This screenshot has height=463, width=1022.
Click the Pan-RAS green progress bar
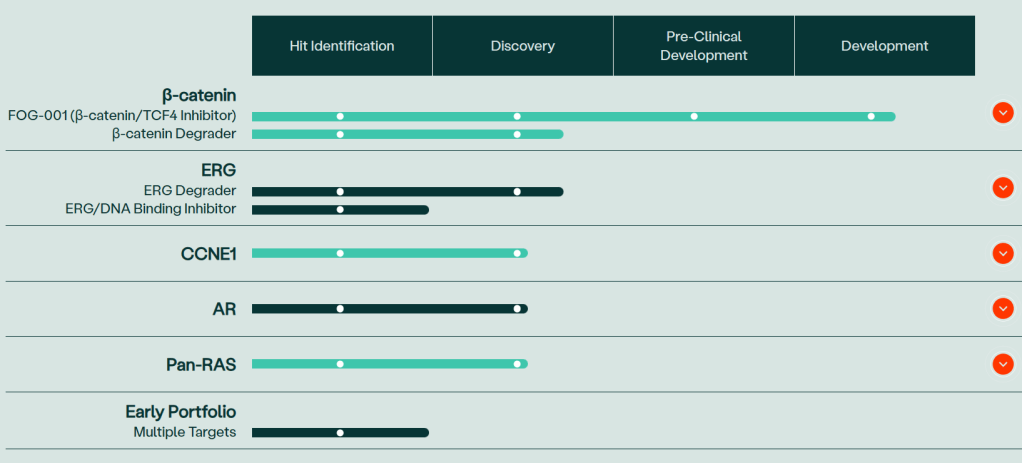point(430,364)
